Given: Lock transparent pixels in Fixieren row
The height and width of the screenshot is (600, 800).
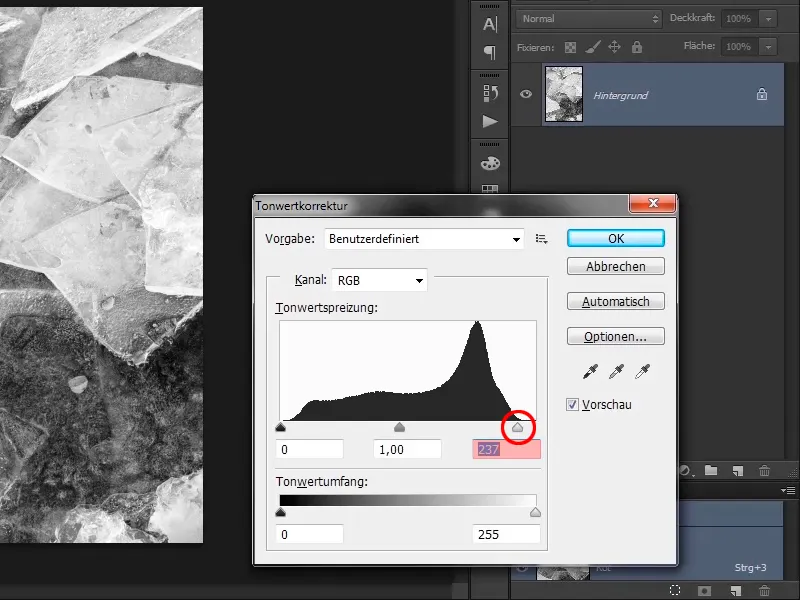Looking at the screenshot, I should pos(570,47).
